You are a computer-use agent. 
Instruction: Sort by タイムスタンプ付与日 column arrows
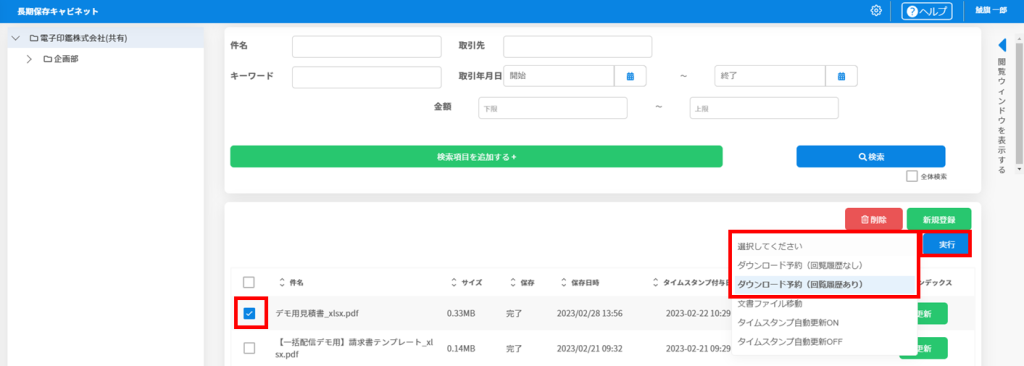coord(656,282)
